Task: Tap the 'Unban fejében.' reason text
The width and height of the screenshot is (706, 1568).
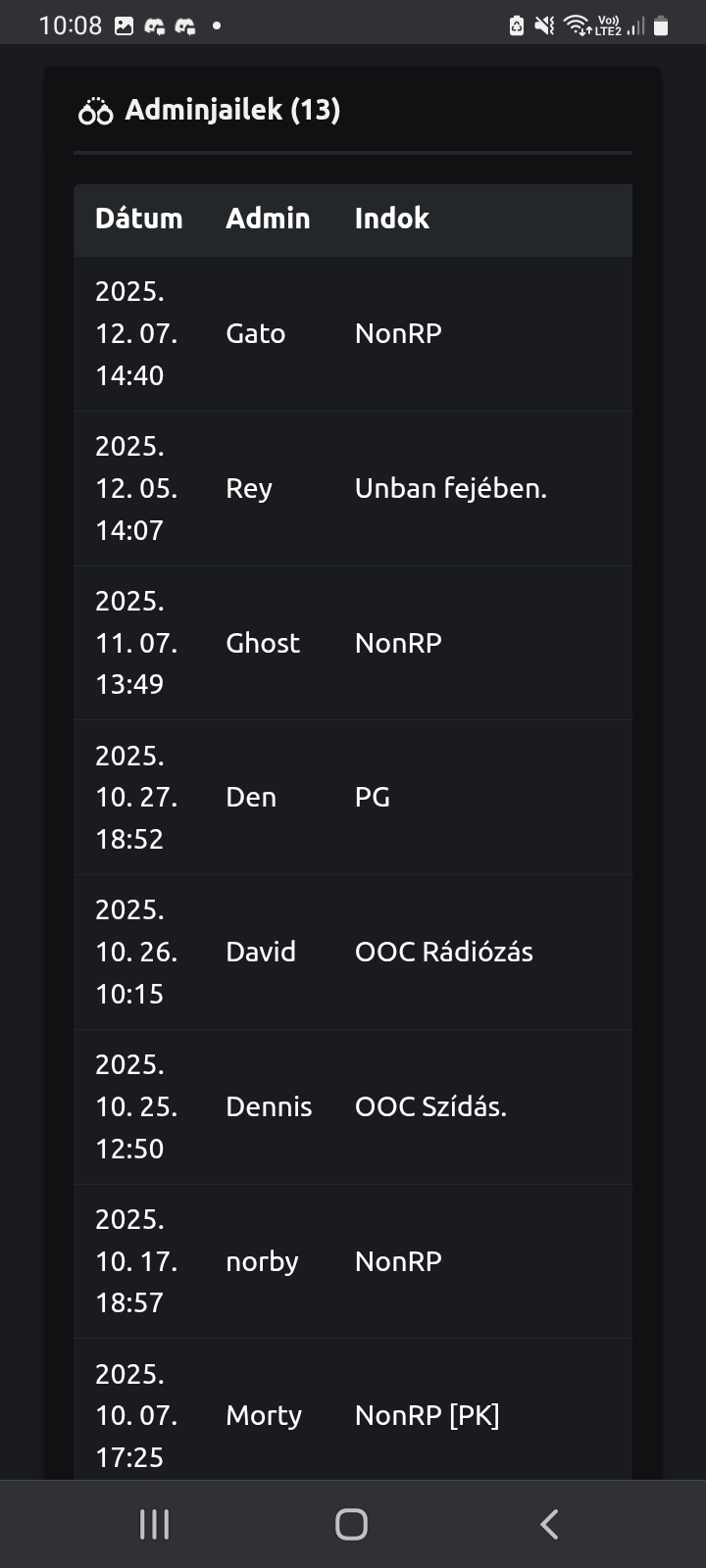Action: [x=450, y=488]
